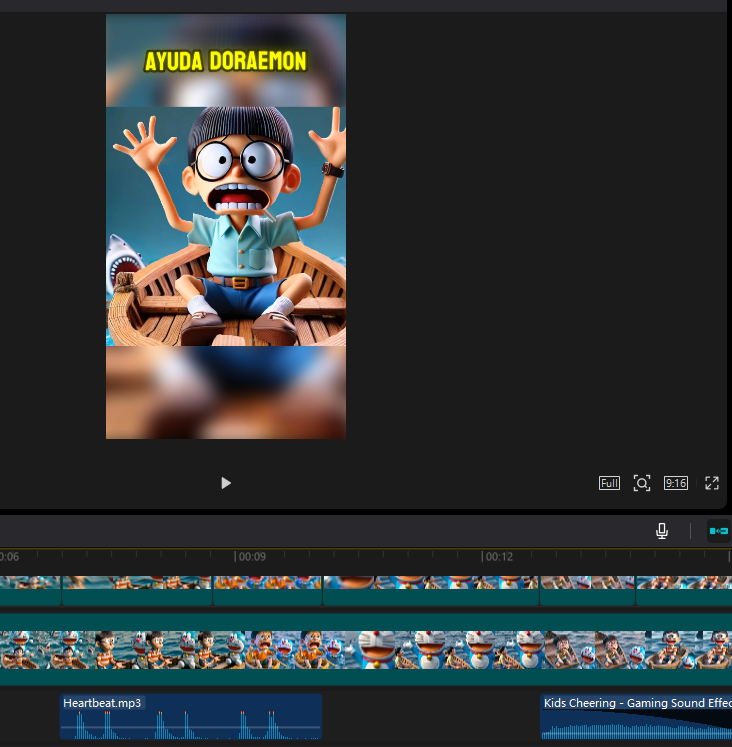
Task: Open the 9:16 aspect ratio selector
Action: 675,483
